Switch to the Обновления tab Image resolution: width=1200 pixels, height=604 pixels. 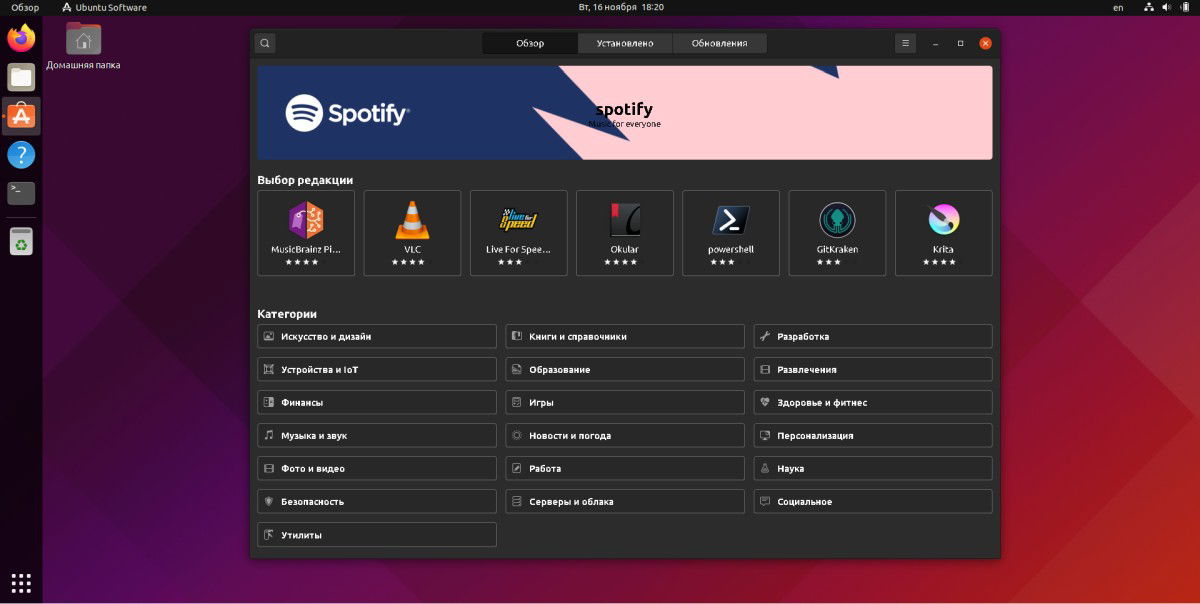pyautogui.click(x=719, y=43)
